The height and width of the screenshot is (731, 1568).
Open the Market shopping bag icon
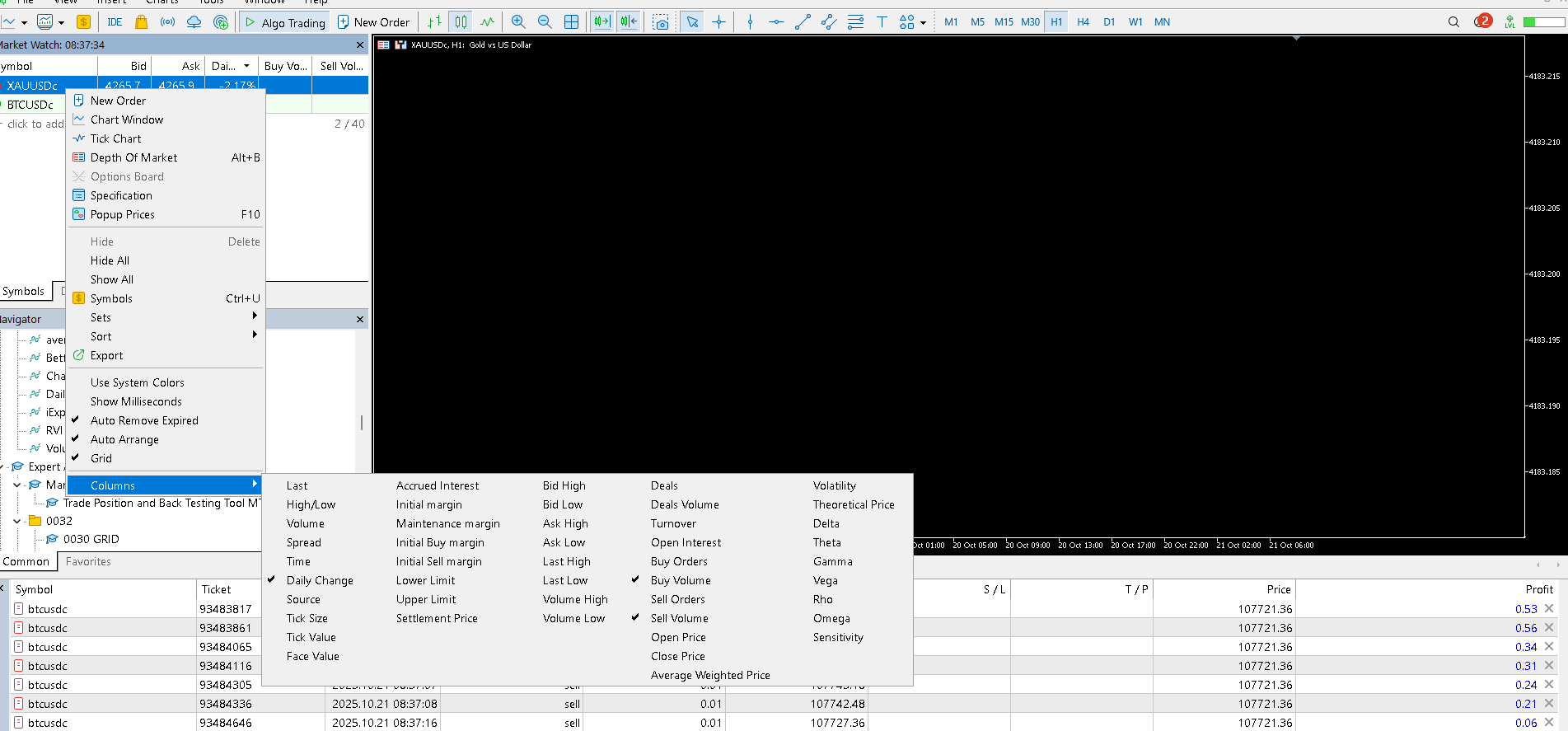click(142, 22)
